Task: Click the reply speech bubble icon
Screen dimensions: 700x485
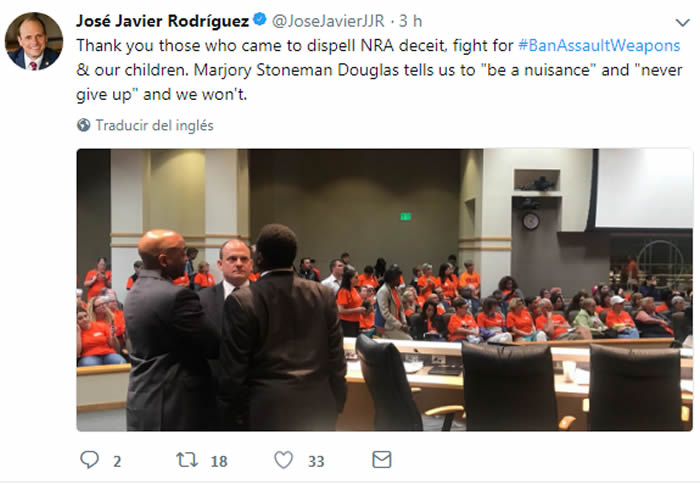Action: point(89,459)
